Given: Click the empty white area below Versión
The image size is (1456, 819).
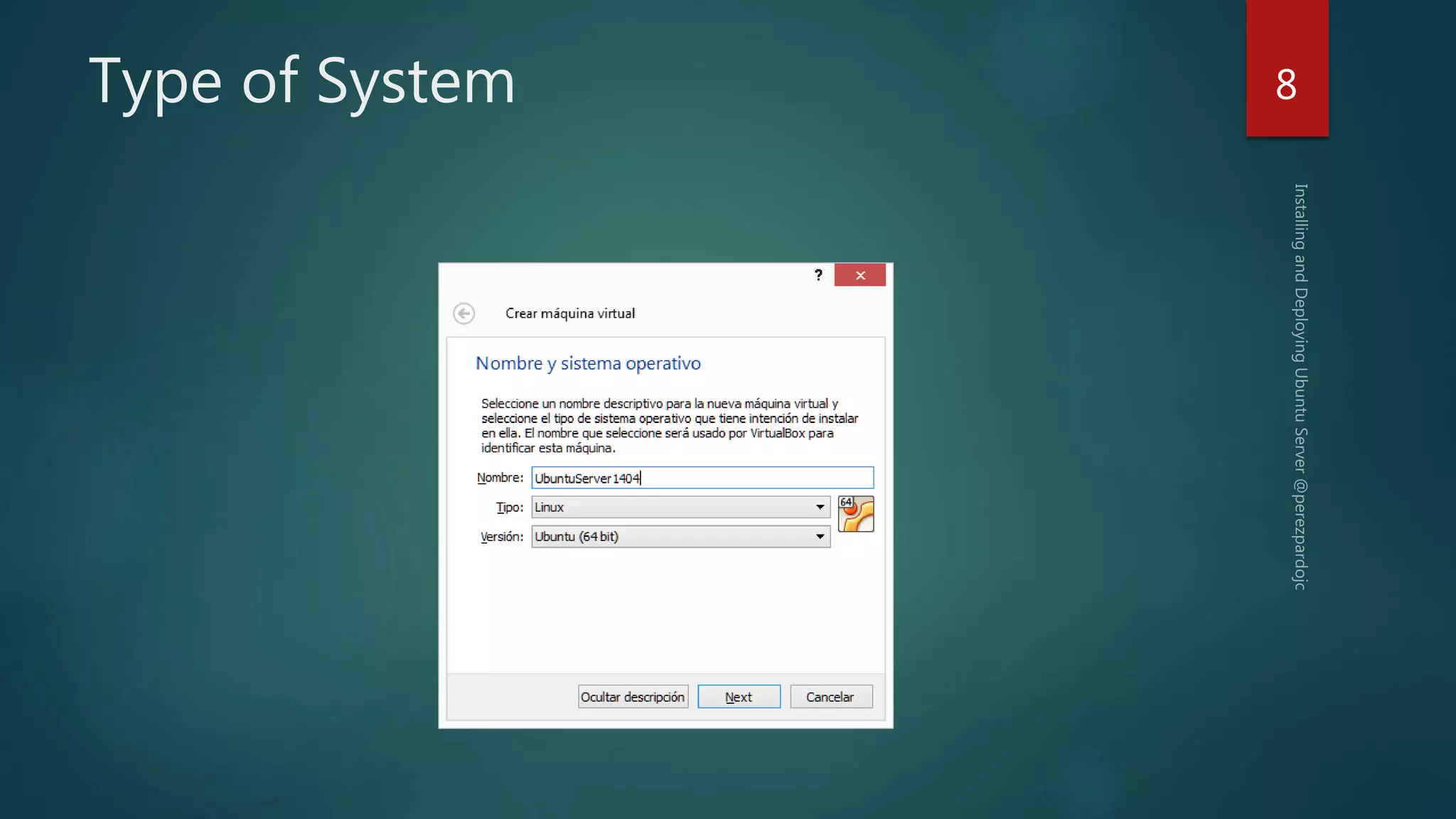Looking at the screenshot, I should point(665,611).
